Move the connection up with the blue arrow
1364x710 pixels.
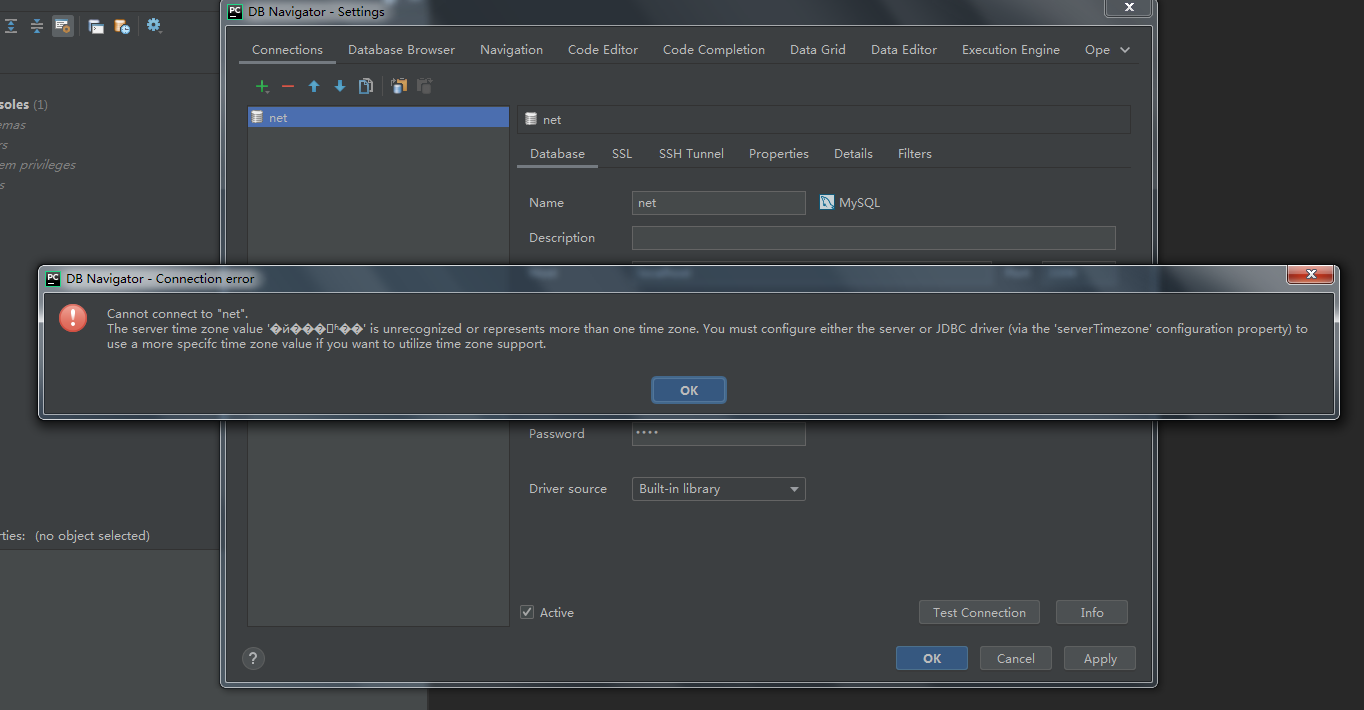[x=314, y=87]
